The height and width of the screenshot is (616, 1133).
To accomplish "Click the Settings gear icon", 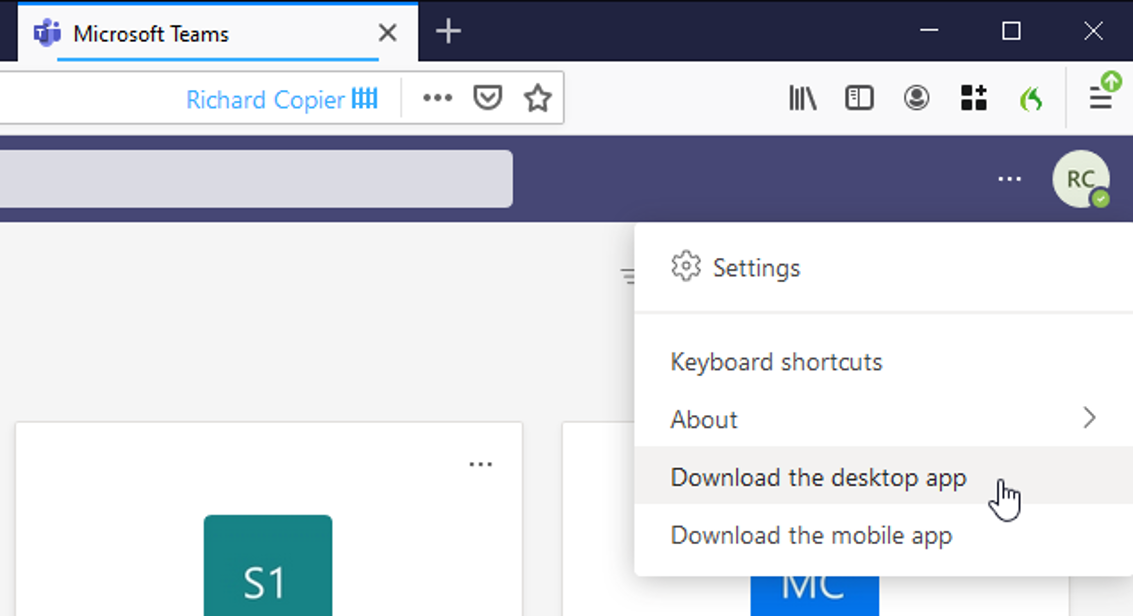I will click(686, 266).
